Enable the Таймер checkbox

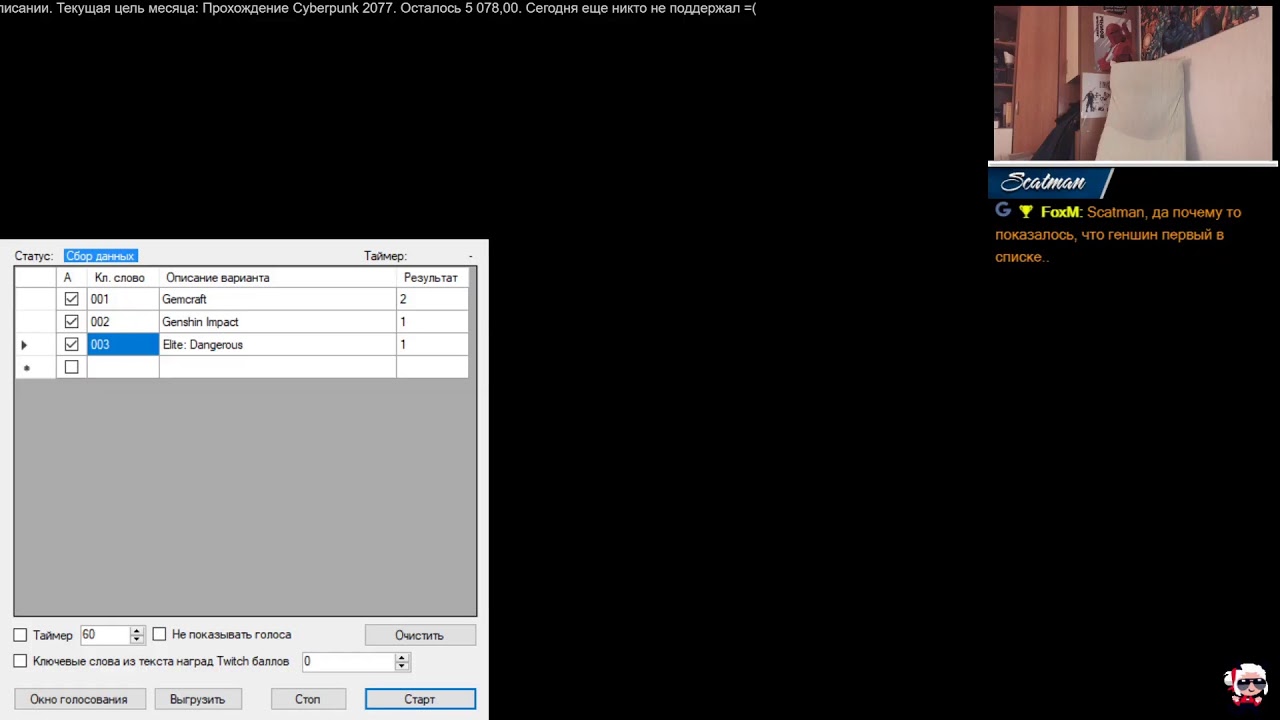point(20,635)
